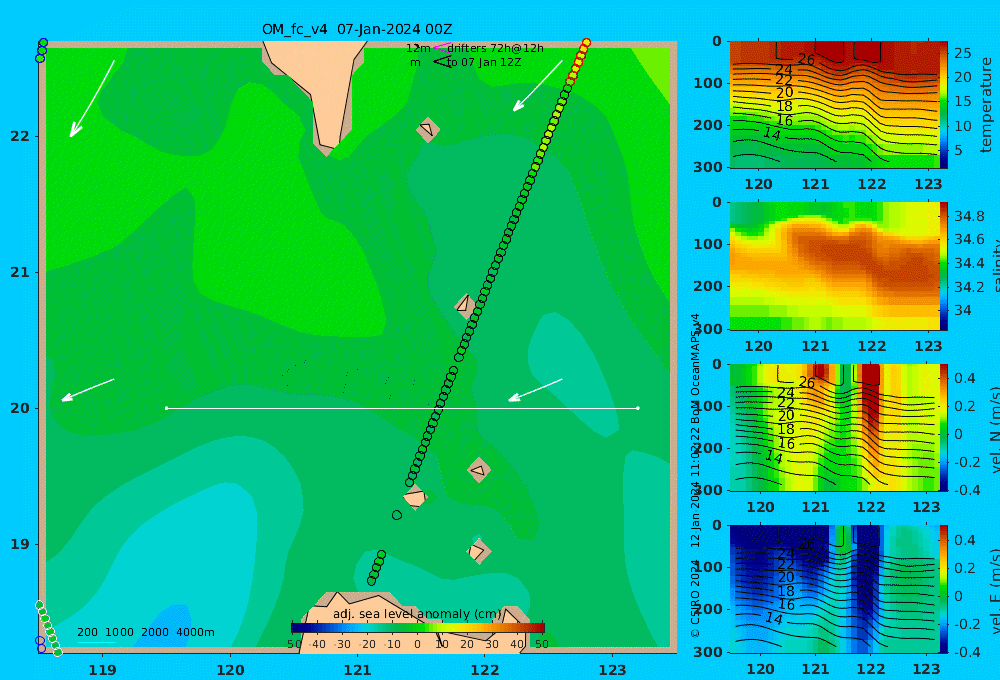Click the white current arrow beside the red drifter circles

click(x=538, y=85)
